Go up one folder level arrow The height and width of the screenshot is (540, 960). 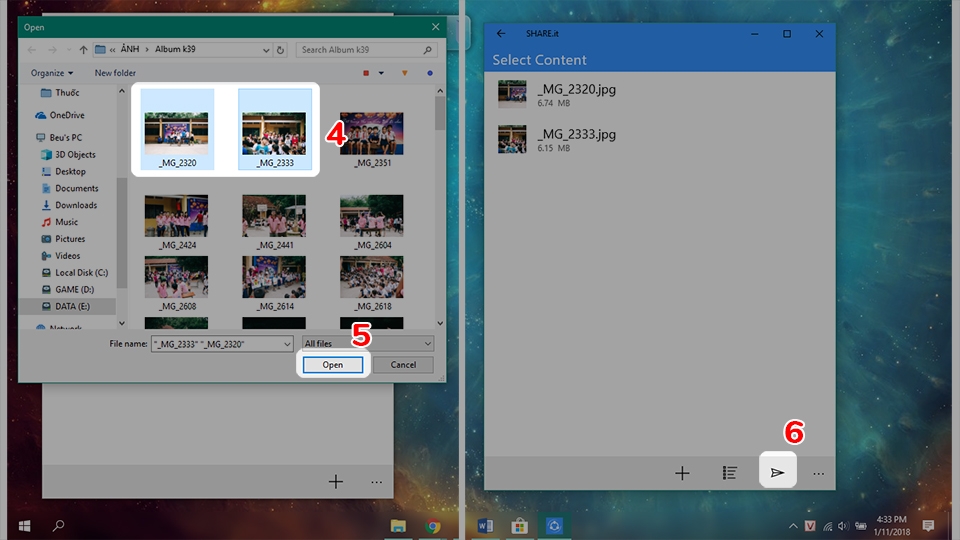(x=83, y=50)
